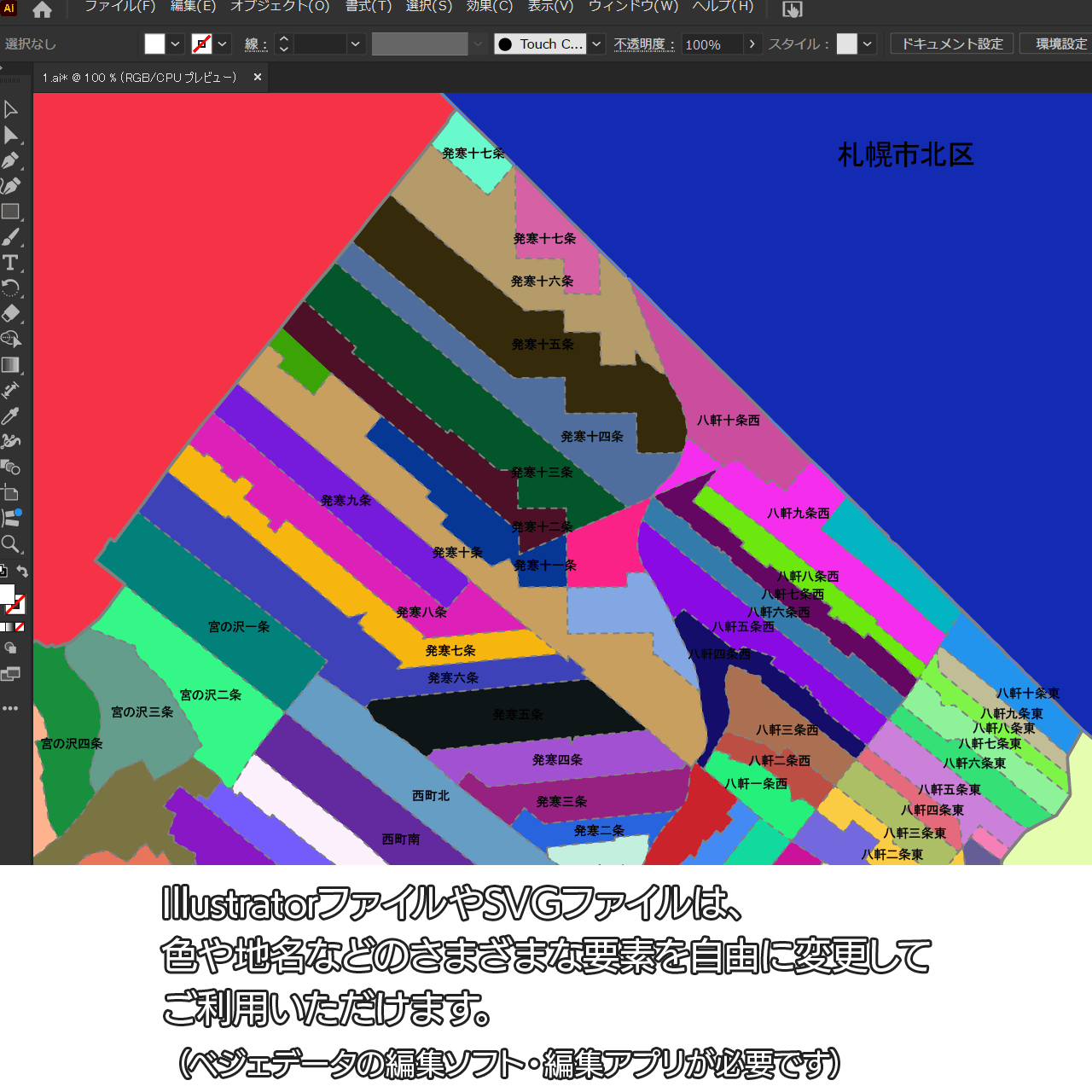Open the Touch Calligraphy brush dropdown
This screenshot has height=1092, width=1092.
tap(596, 44)
